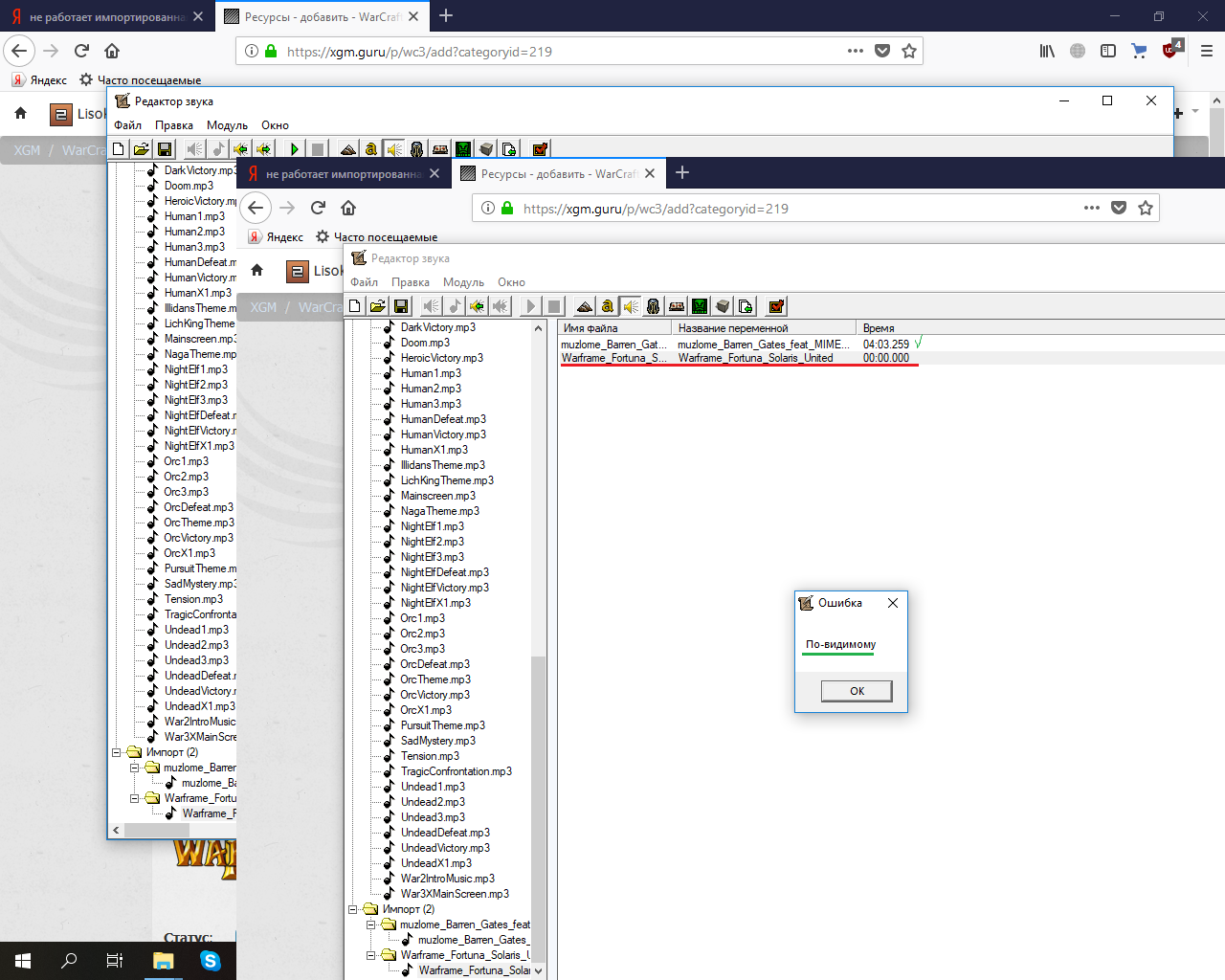Viewport: 1225px width, 980px height.
Task: Open File Explorer from the taskbar
Action: (163, 961)
